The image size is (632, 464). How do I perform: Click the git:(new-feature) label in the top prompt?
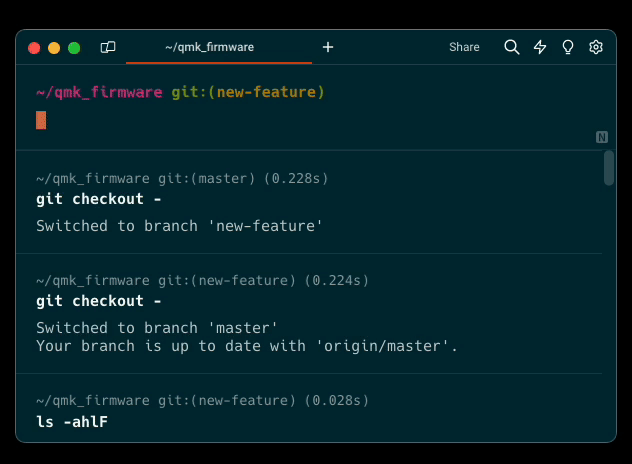(x=248, y=93)
